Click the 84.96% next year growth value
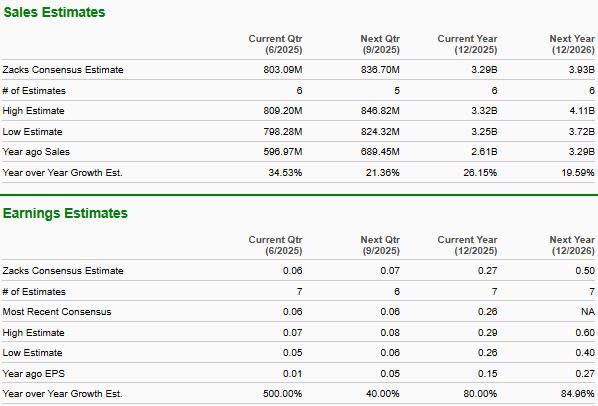 [577, 394]
